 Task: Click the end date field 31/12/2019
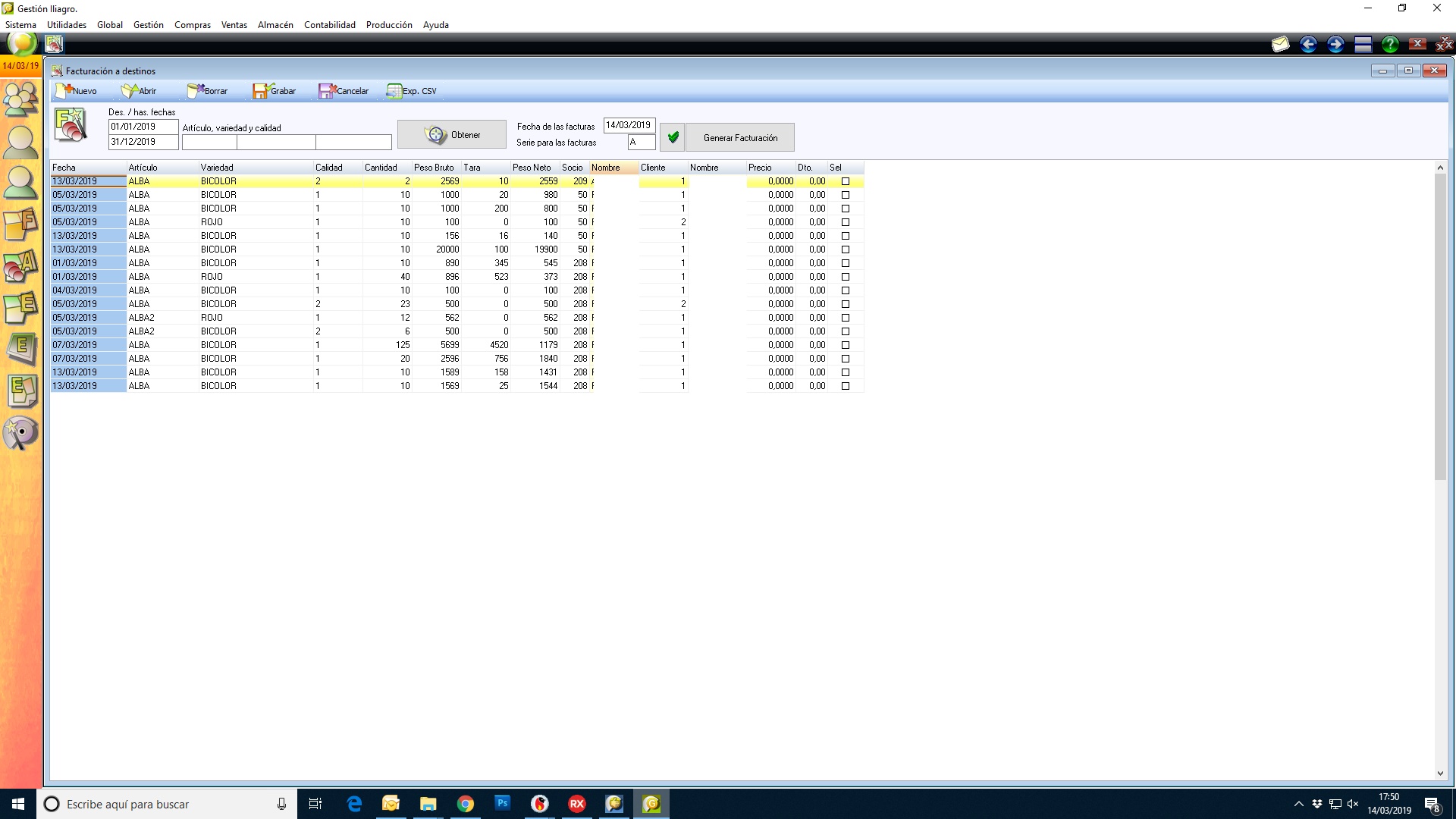pos(143,142)
